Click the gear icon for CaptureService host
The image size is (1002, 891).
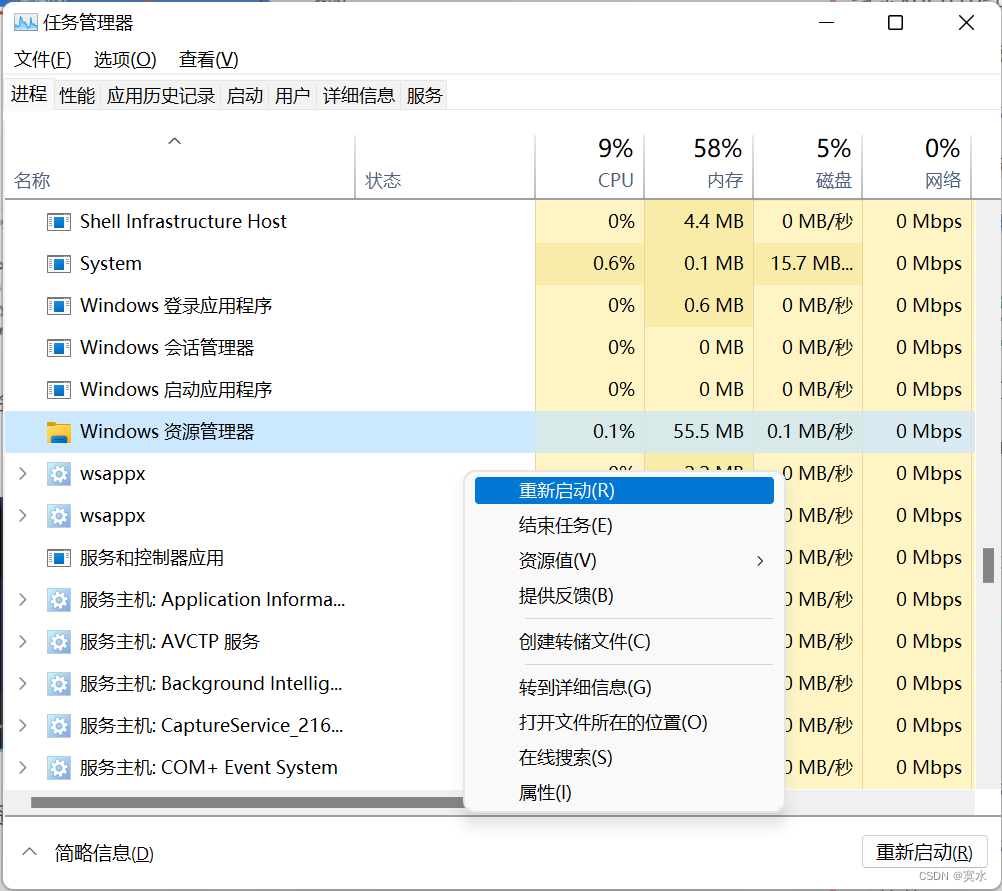point(59,726)
